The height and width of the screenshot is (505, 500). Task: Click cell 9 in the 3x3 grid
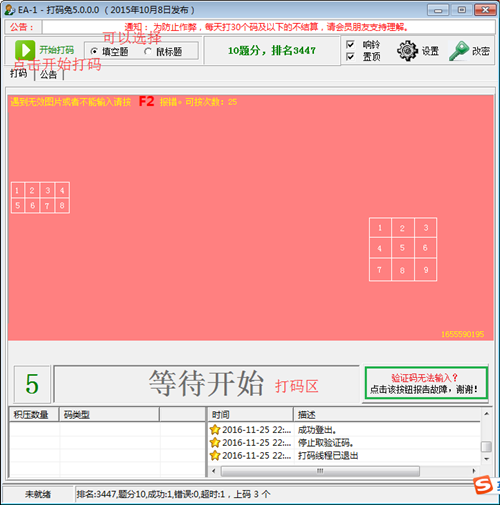pos(426,270)
